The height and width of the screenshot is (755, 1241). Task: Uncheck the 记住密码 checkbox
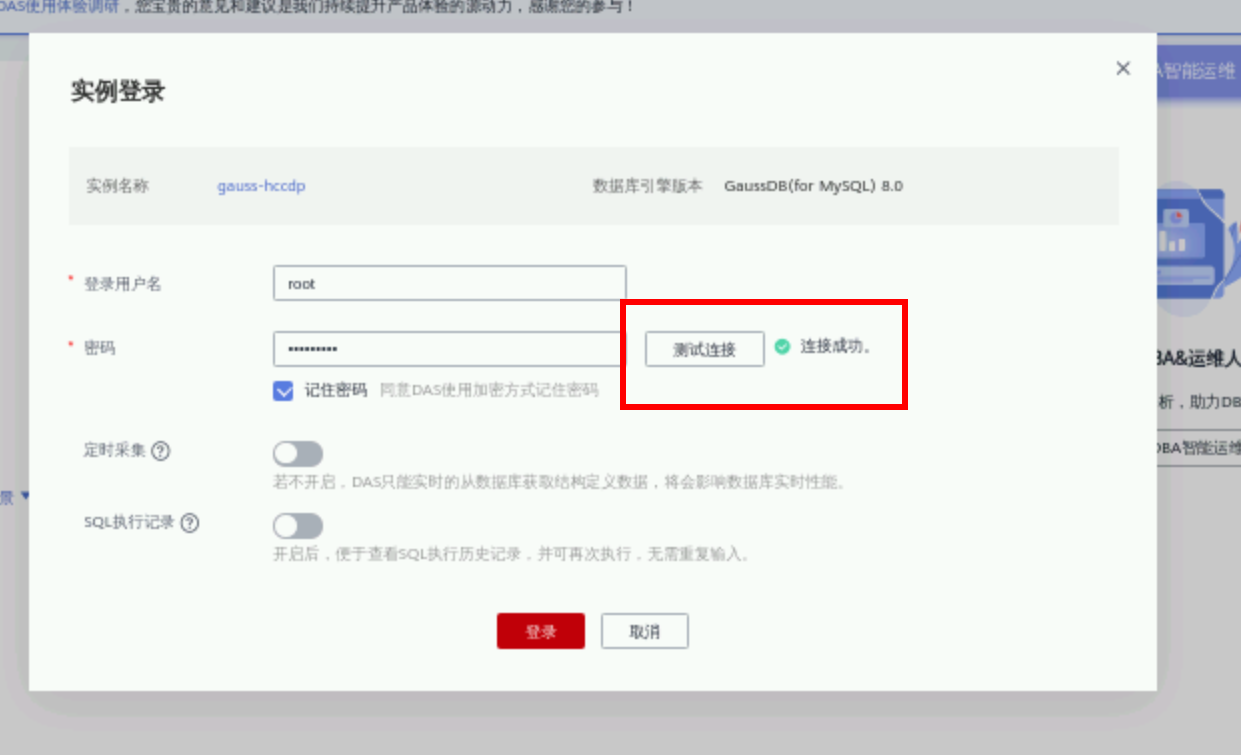click(283, 391)
